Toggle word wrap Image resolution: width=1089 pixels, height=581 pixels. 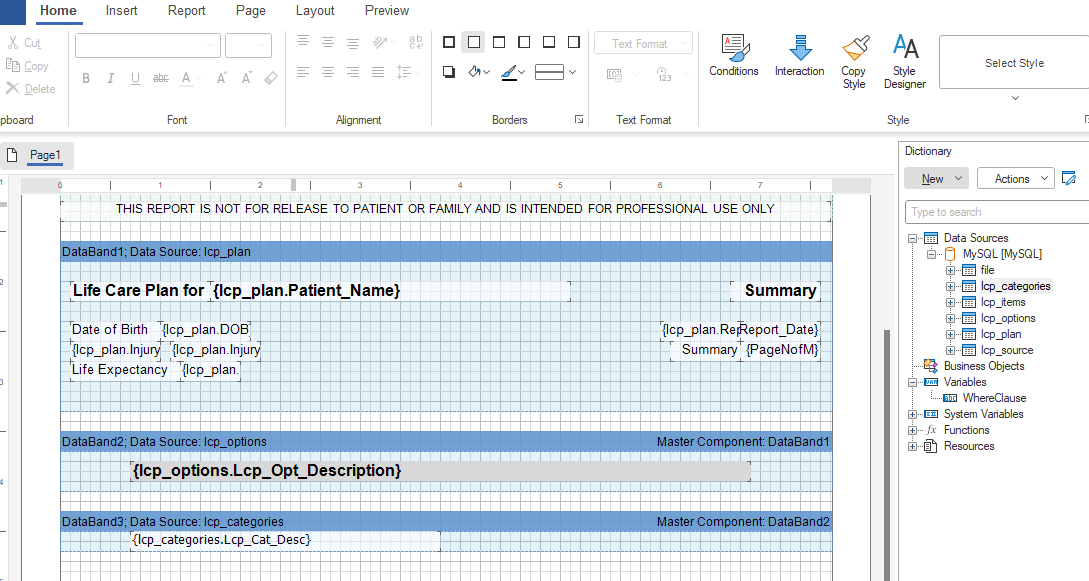(416, 42)
